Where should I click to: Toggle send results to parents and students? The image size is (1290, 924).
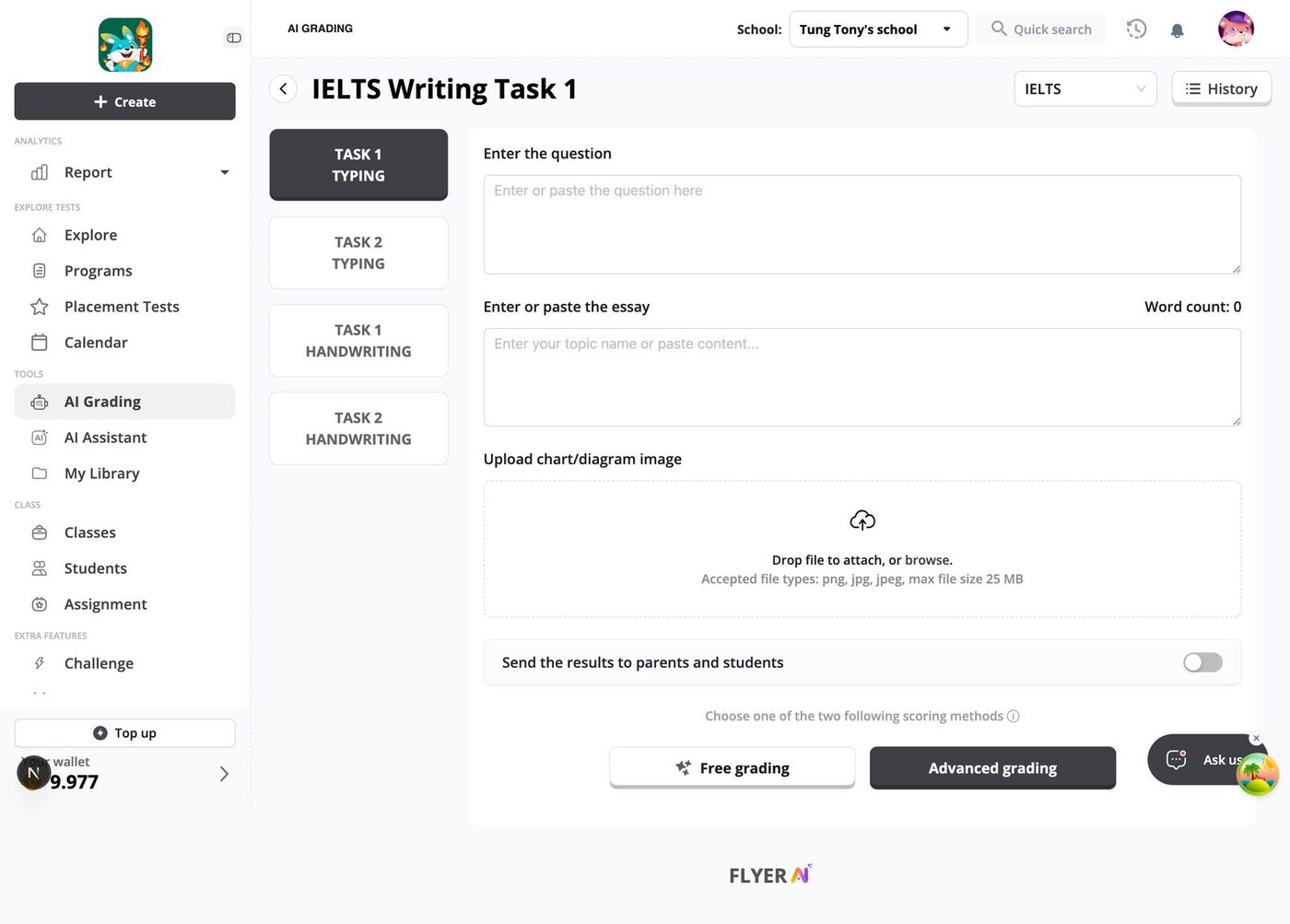point(1202,662)
